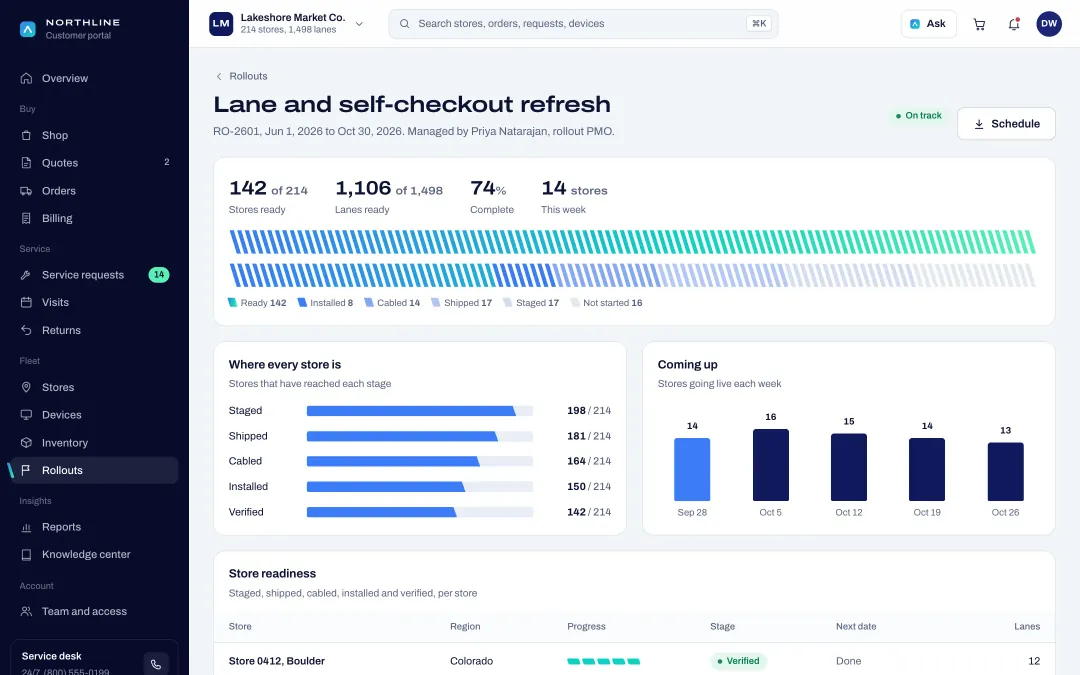Click the Lanes column header

pos(1026,627)
